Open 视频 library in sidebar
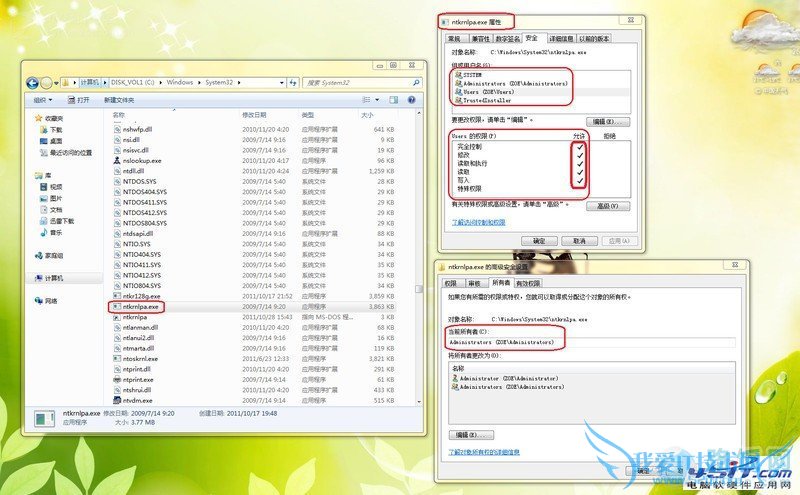This screenshot has height=495, width=800. pos(51,187)
